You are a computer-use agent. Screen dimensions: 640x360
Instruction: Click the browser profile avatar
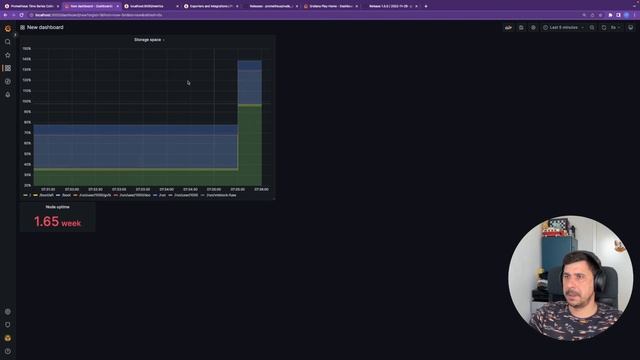[x=627, y=15]
